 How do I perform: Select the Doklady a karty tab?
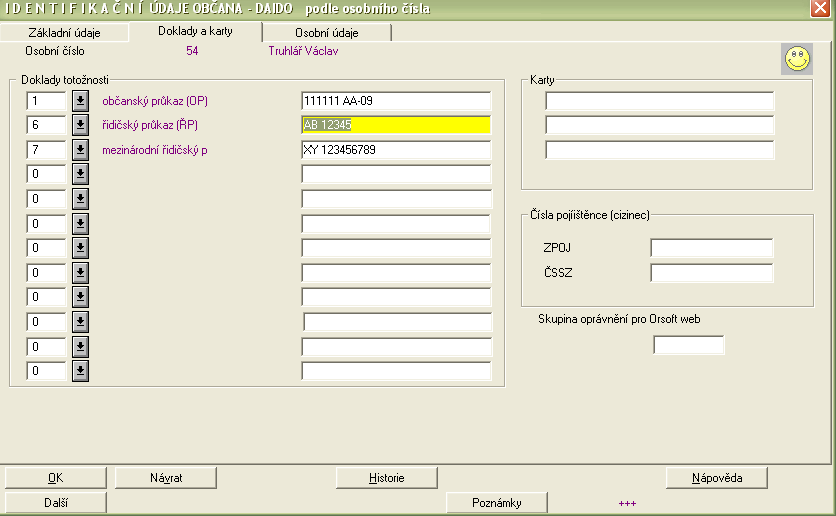[195, 31]
